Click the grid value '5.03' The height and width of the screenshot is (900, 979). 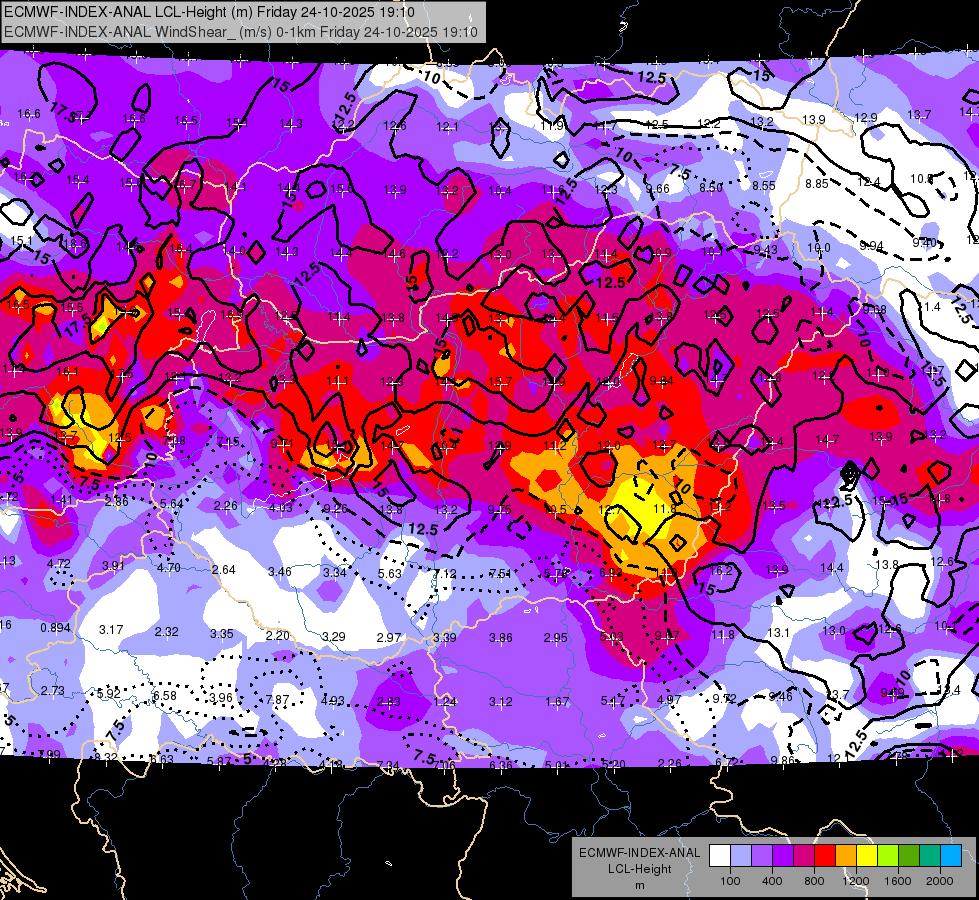pyautogui.click(x=612, y=637)
